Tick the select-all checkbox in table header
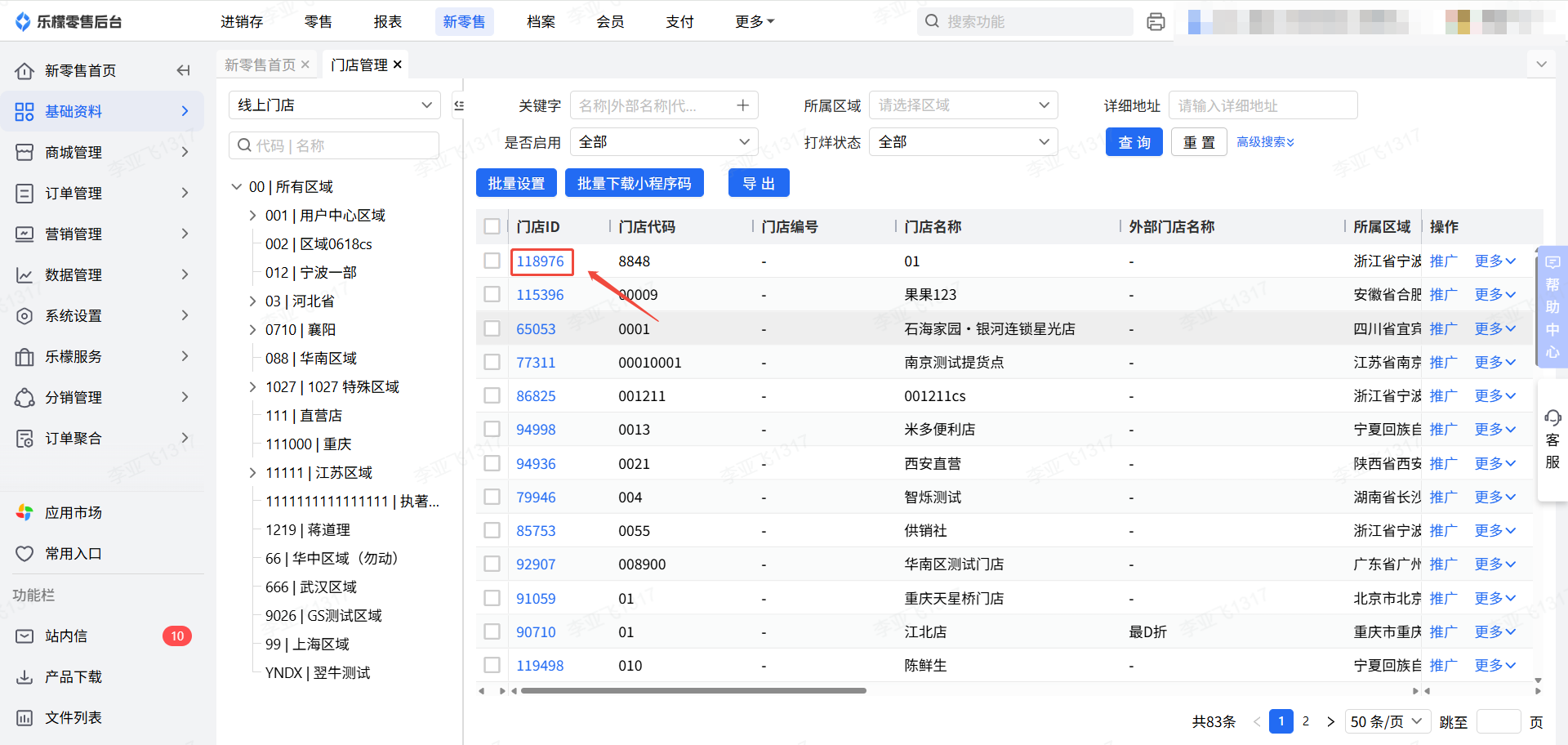The height and width of the screenshot is (745, 1568). coord(492,226)
